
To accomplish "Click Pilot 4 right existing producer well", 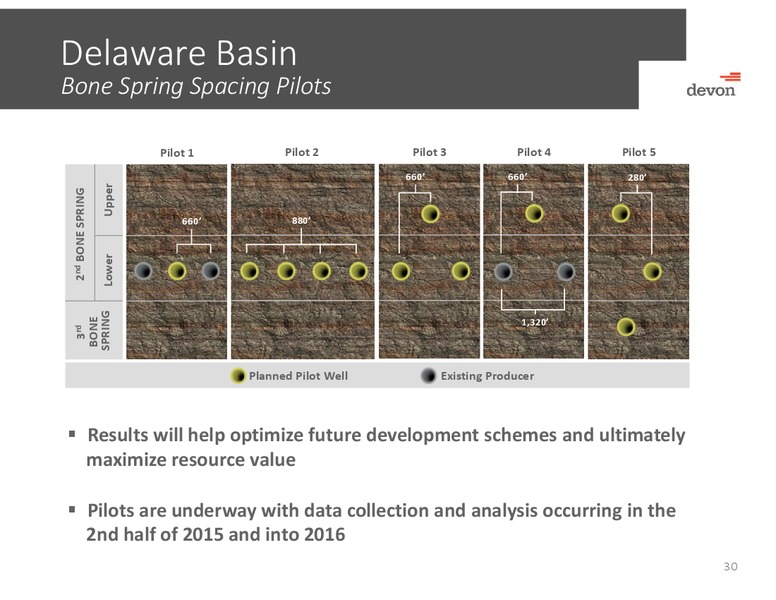I will (566, 271).
